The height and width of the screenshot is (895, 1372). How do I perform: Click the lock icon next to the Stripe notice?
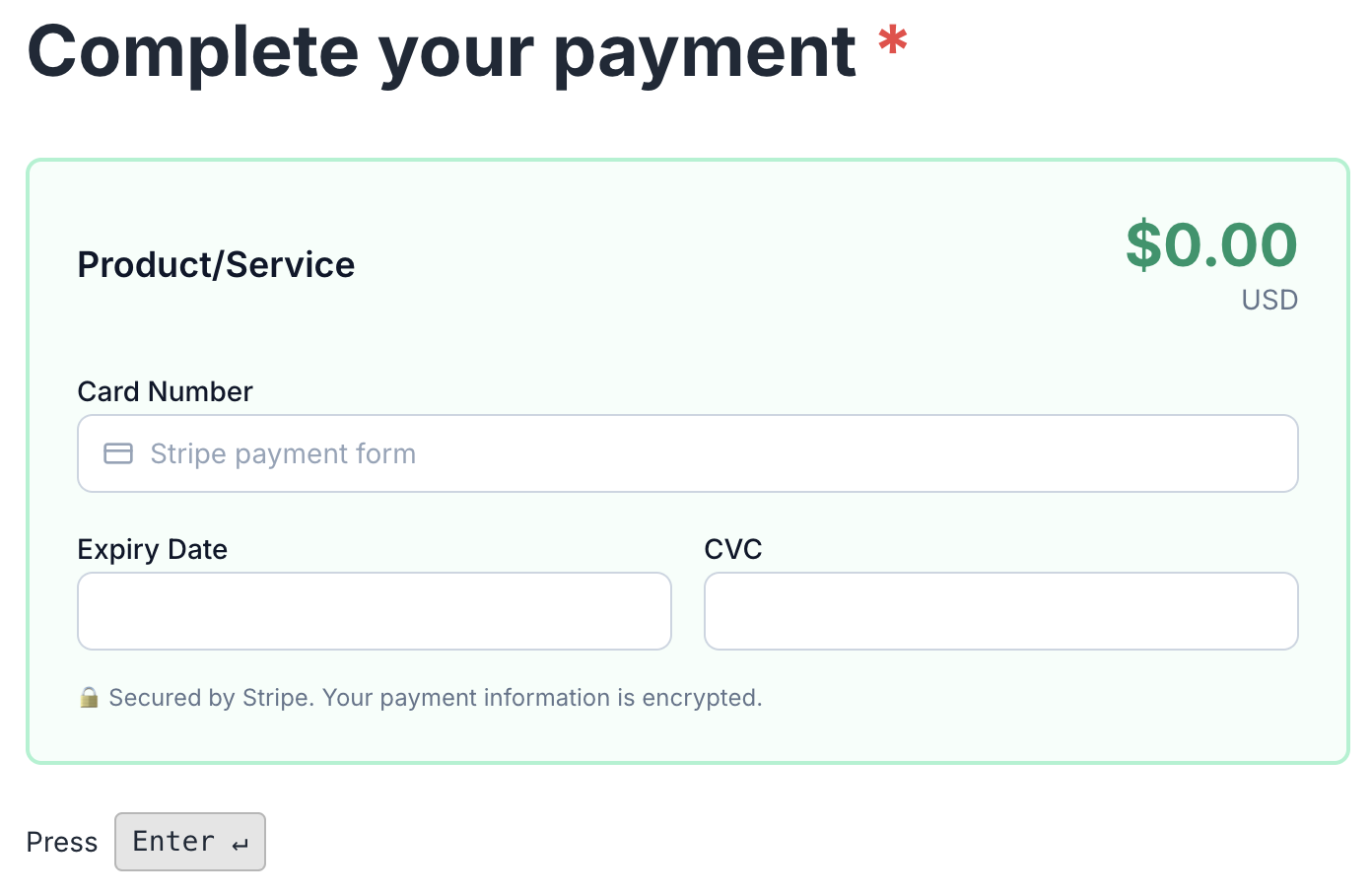(89, 698)
